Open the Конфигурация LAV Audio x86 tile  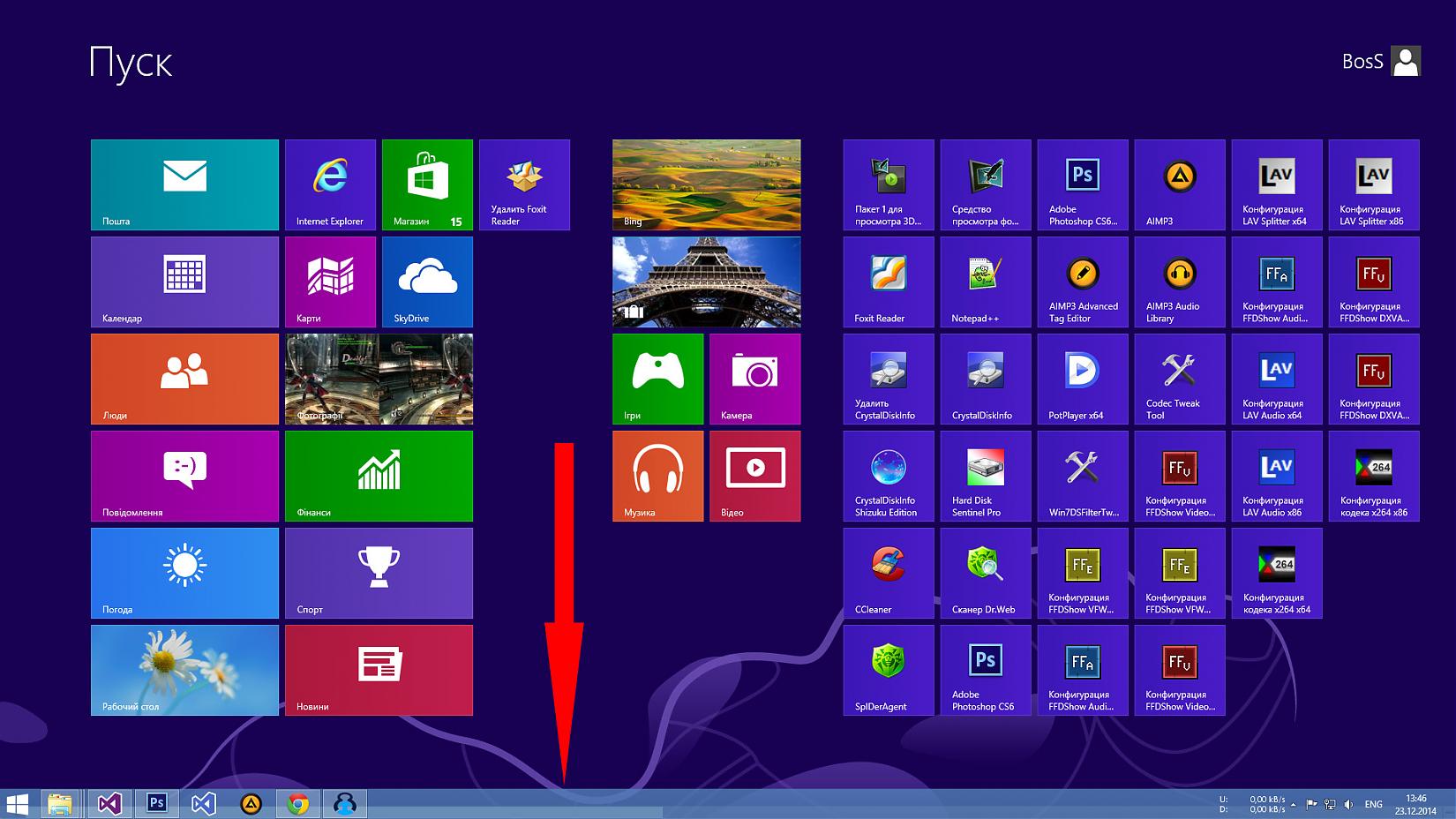(1277, 476)
